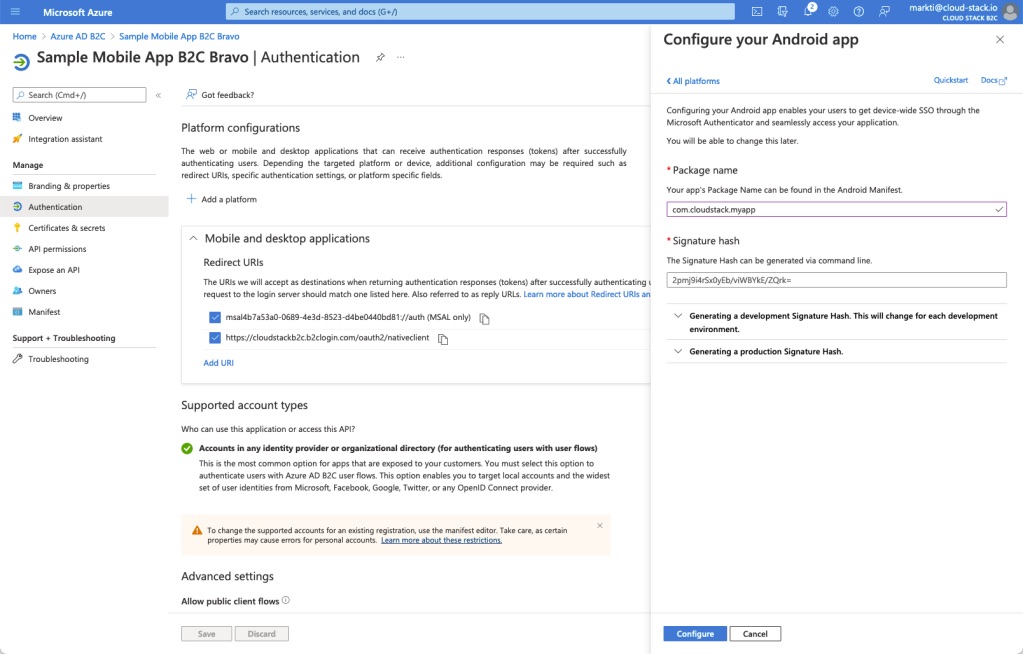Open the Azure portal hamburger menu
This screenshot has width=1023, height=654.
coord(15,12)
